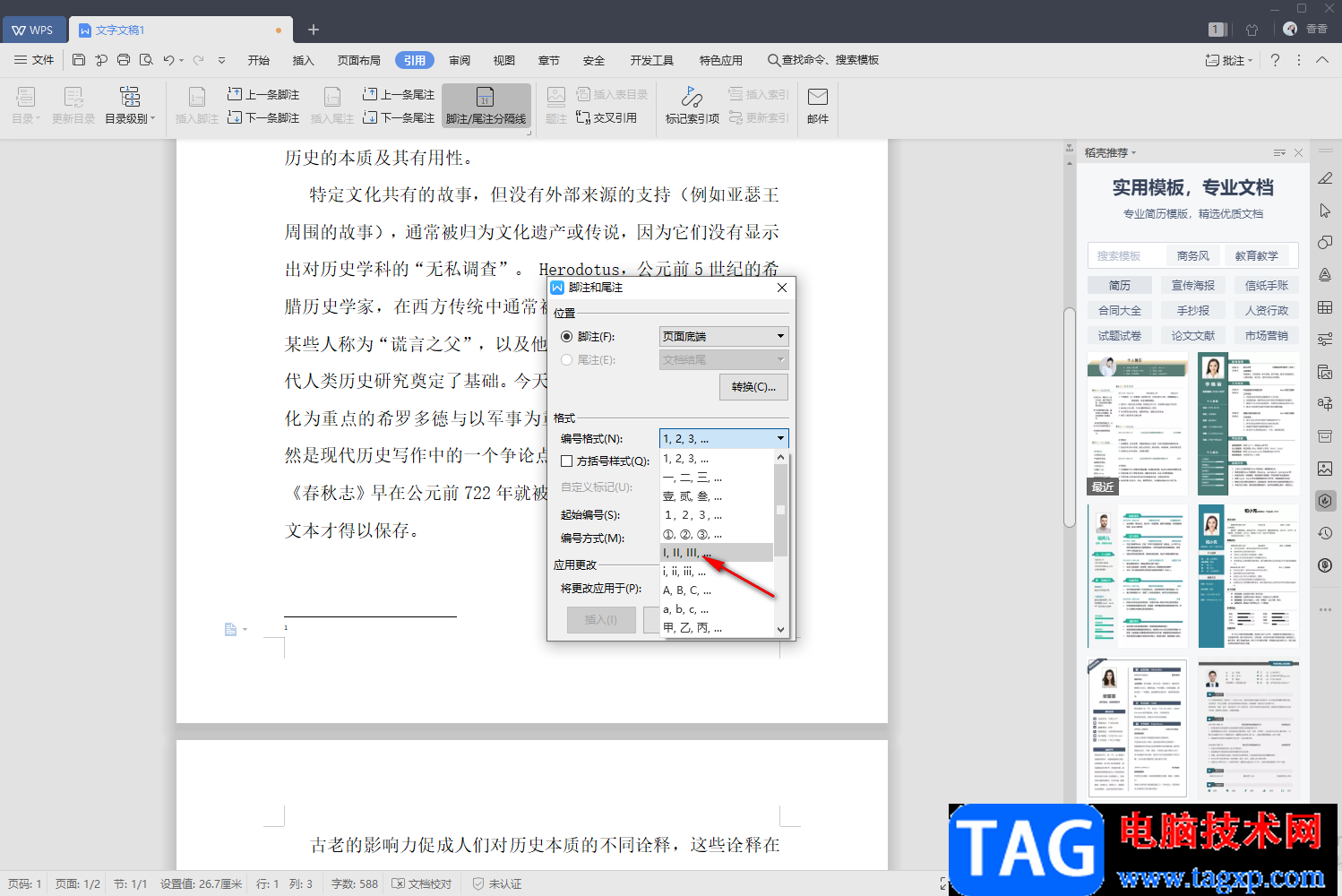Viewport: 1342px width, 896px height.
Task: Click the 交叉引用 cross-reference icon
Action: tap(583, 117)
